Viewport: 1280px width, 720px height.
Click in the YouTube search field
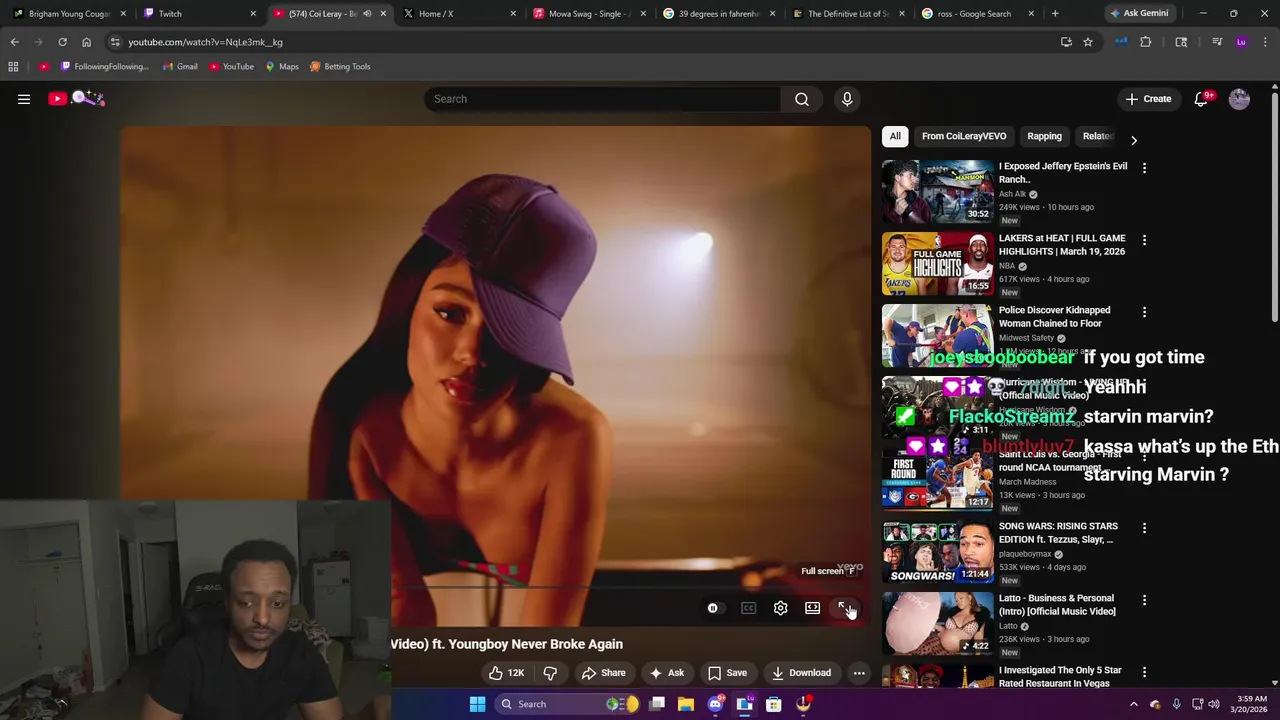pos(603,99)
